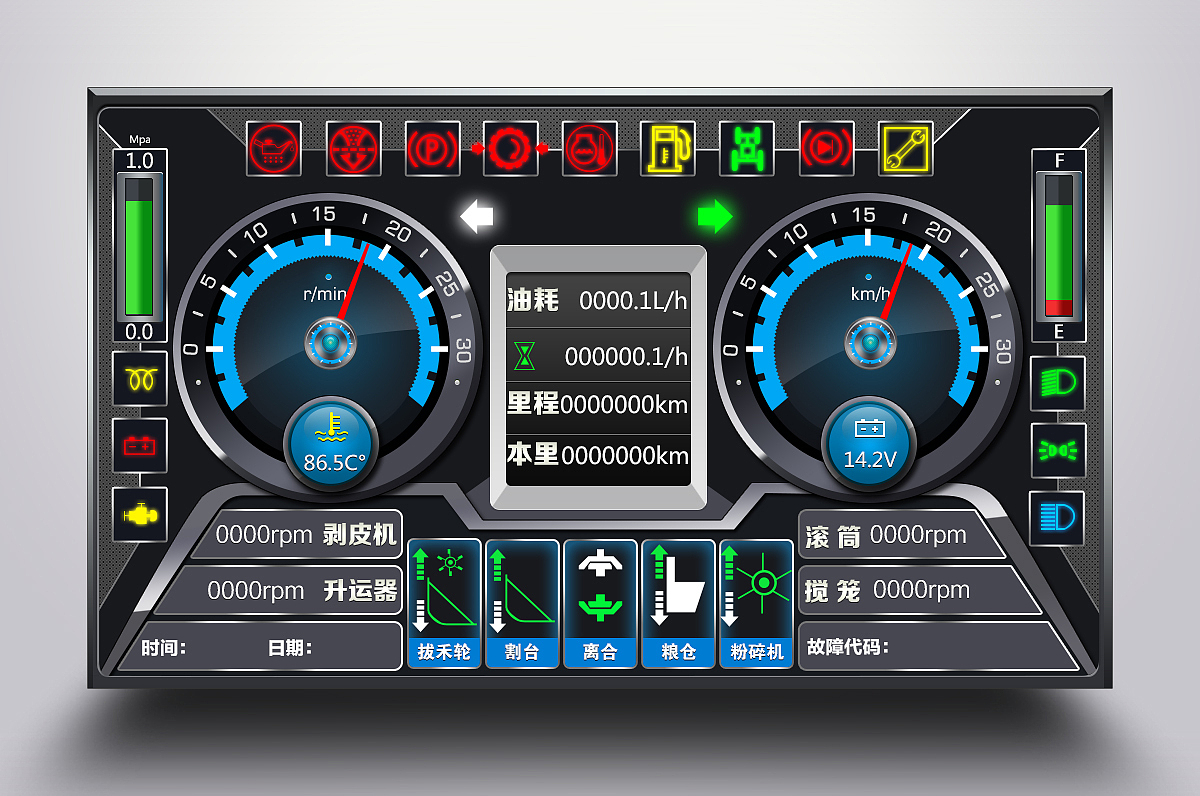Select the yellow glow plug preheat icon
Viewport: 1200px width, 796px height.
click(140, 378)
